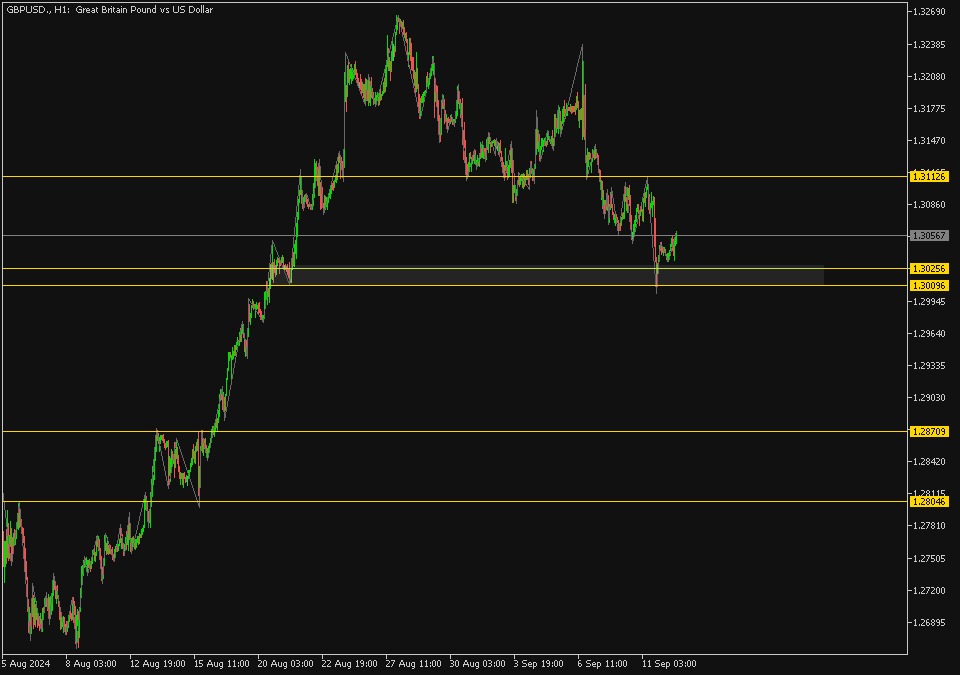Click the 22 Aug 19:00 time label

click(x=350, y=663)
